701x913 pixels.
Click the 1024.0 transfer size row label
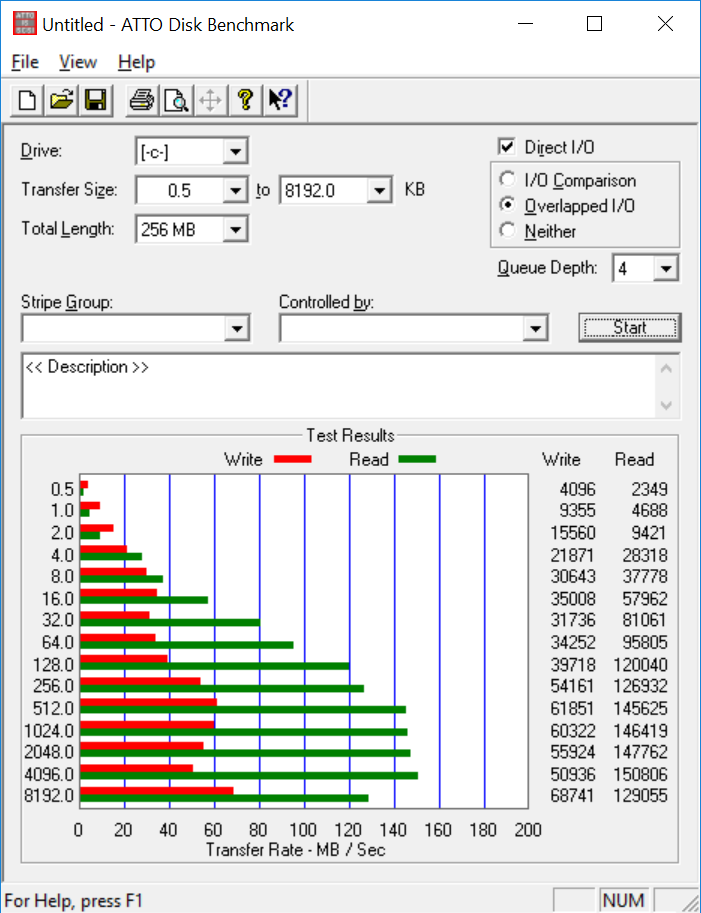[49, 730]
